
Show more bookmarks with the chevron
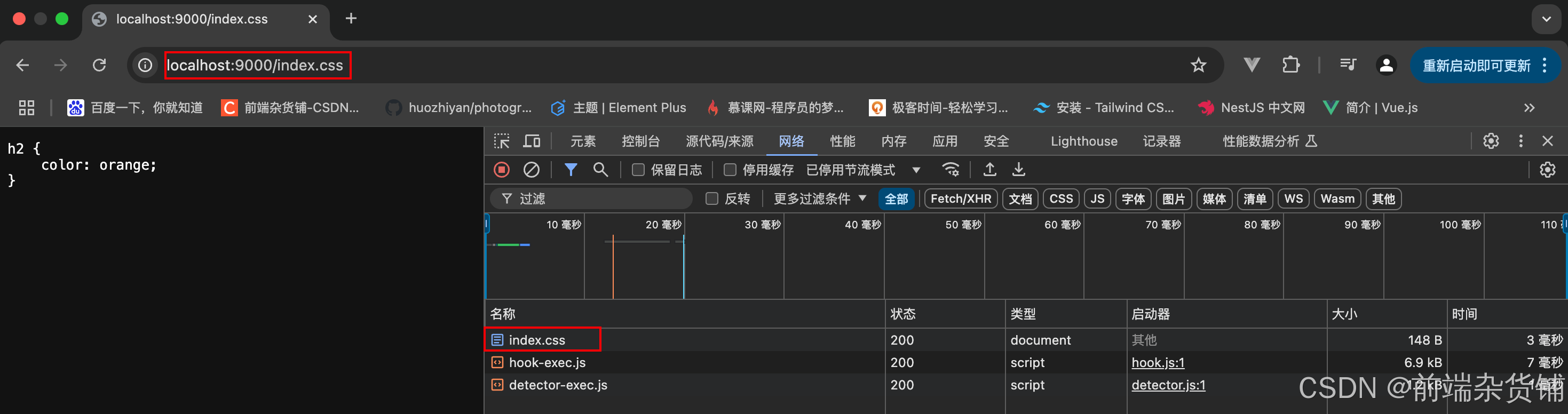(1529, 108)
